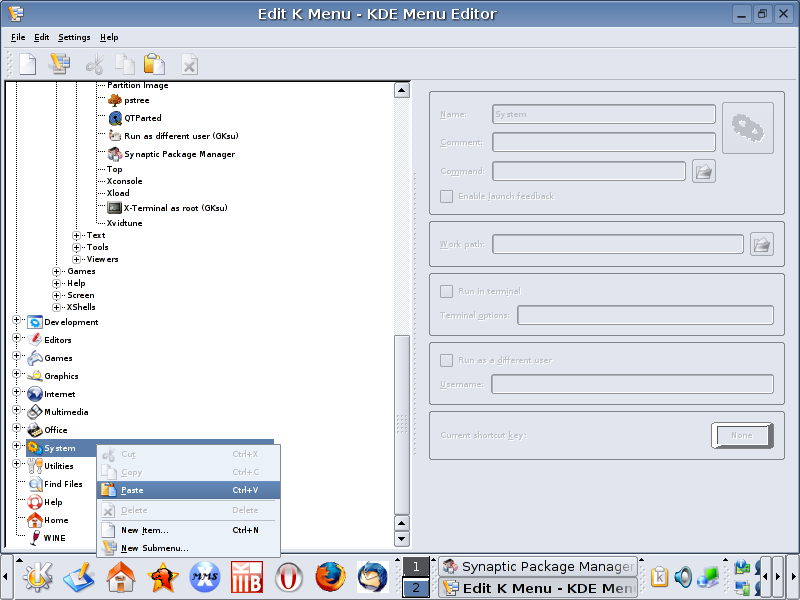Click the volume speaker tray icon

pyautogui.click(x=684, y=577)
